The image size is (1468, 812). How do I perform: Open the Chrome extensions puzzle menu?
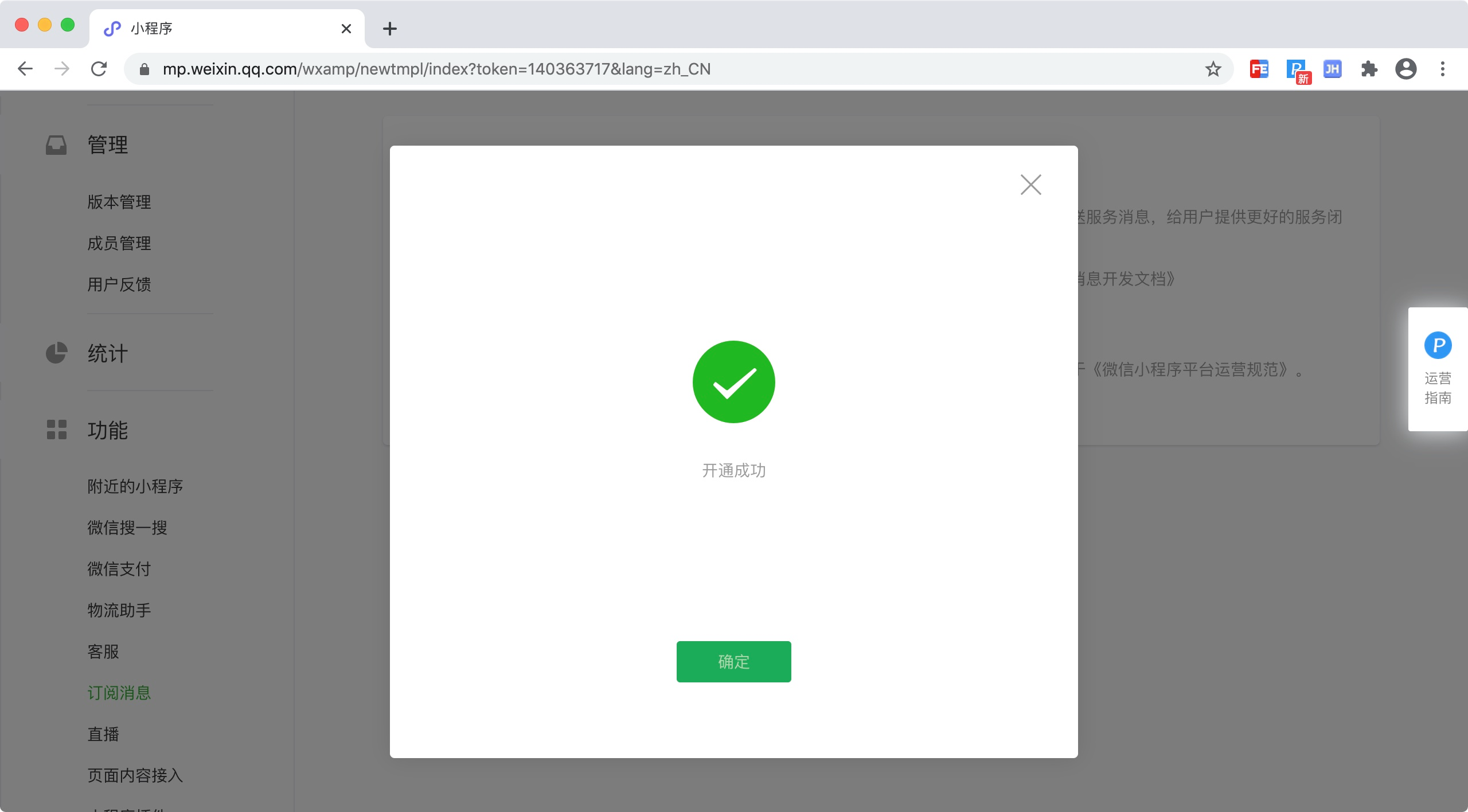(x=1369, y=69)
